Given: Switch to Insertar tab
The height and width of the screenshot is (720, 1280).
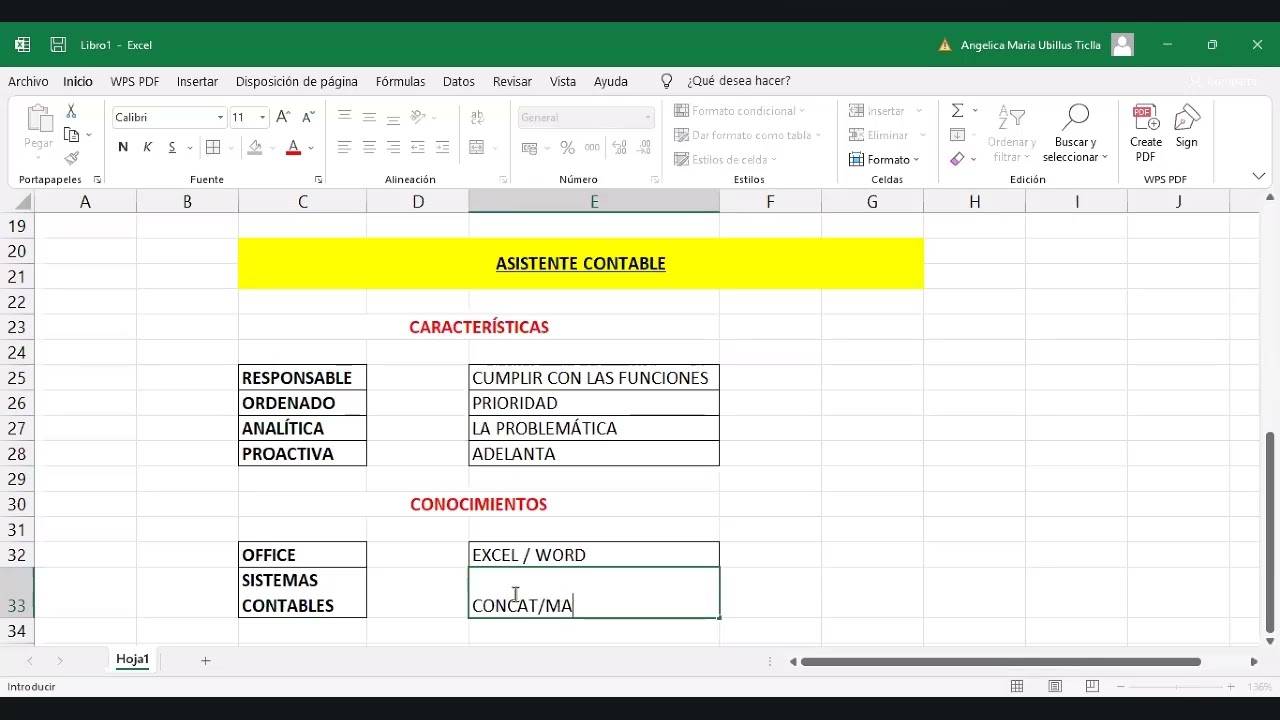Looking at the screenshot, I should pyautogui.click(x=197, y=81).
